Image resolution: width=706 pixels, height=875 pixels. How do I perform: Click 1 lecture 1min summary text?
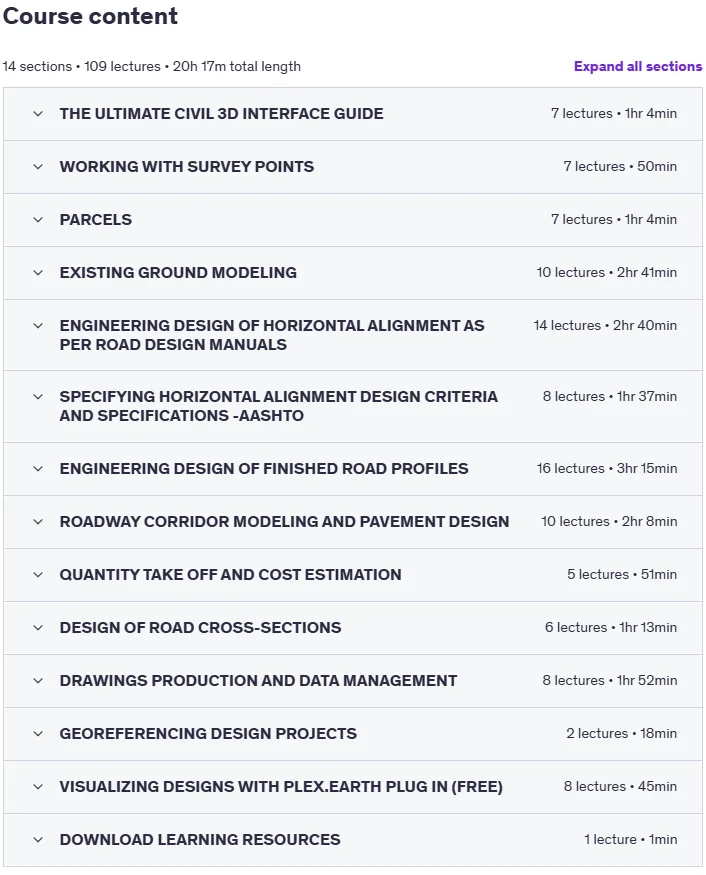click(x=631, y=840)
